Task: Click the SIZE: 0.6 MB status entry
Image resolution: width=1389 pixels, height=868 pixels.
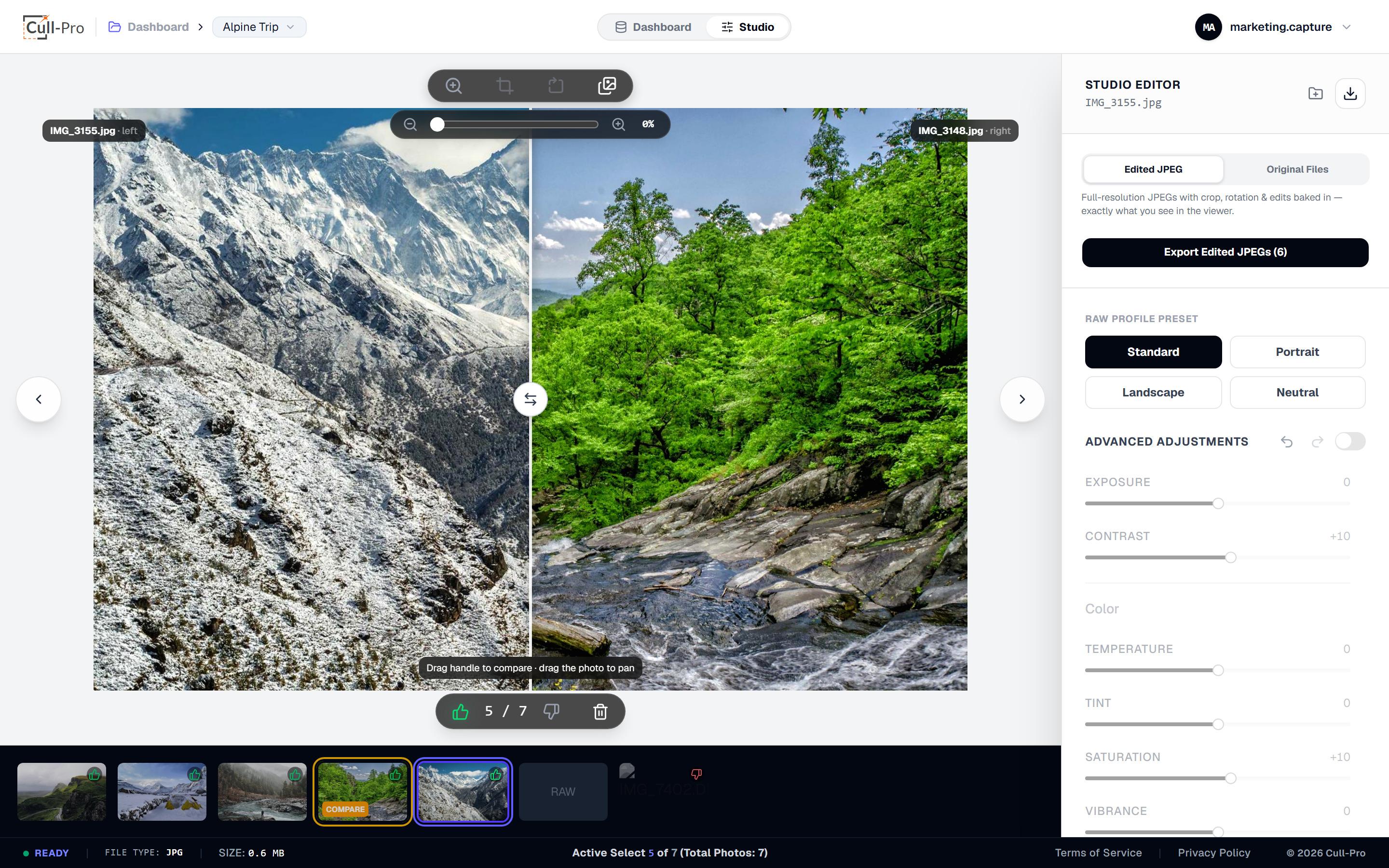Action: click(x=251, y=853)
